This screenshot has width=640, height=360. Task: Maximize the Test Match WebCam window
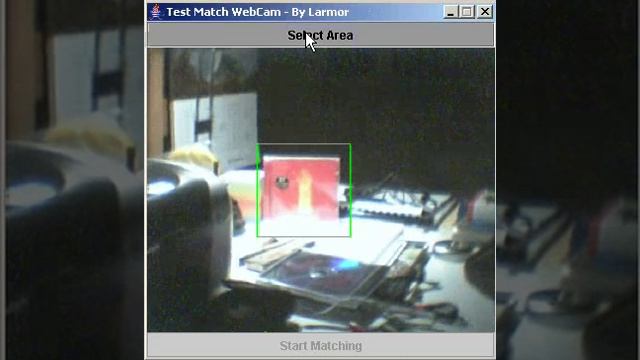point(467,12)
